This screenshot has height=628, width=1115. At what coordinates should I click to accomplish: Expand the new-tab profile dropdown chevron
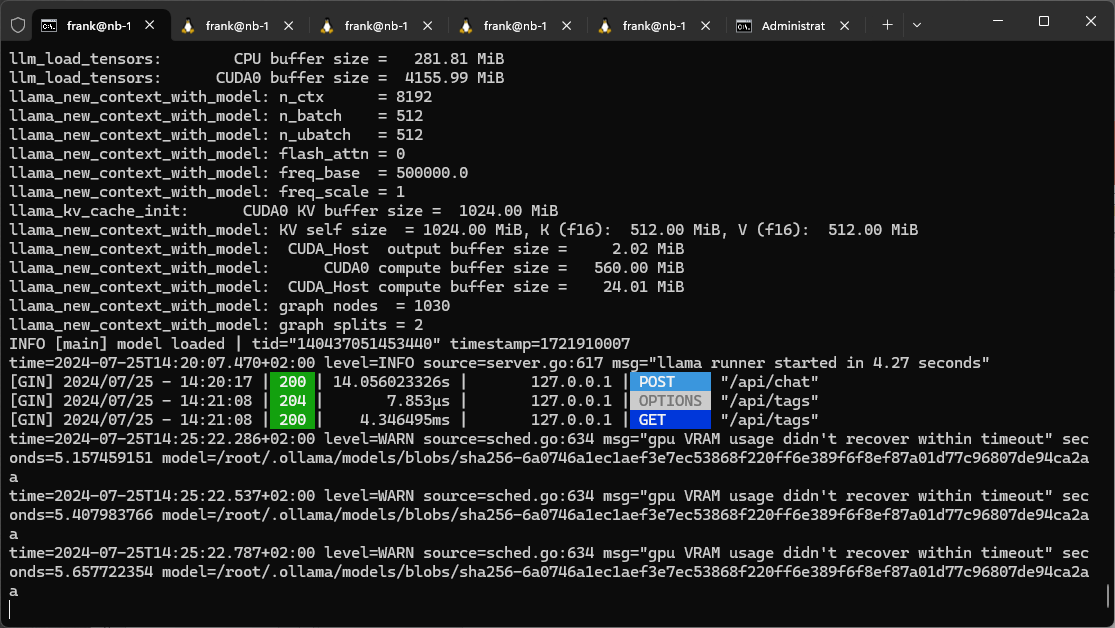pos(916,25)
